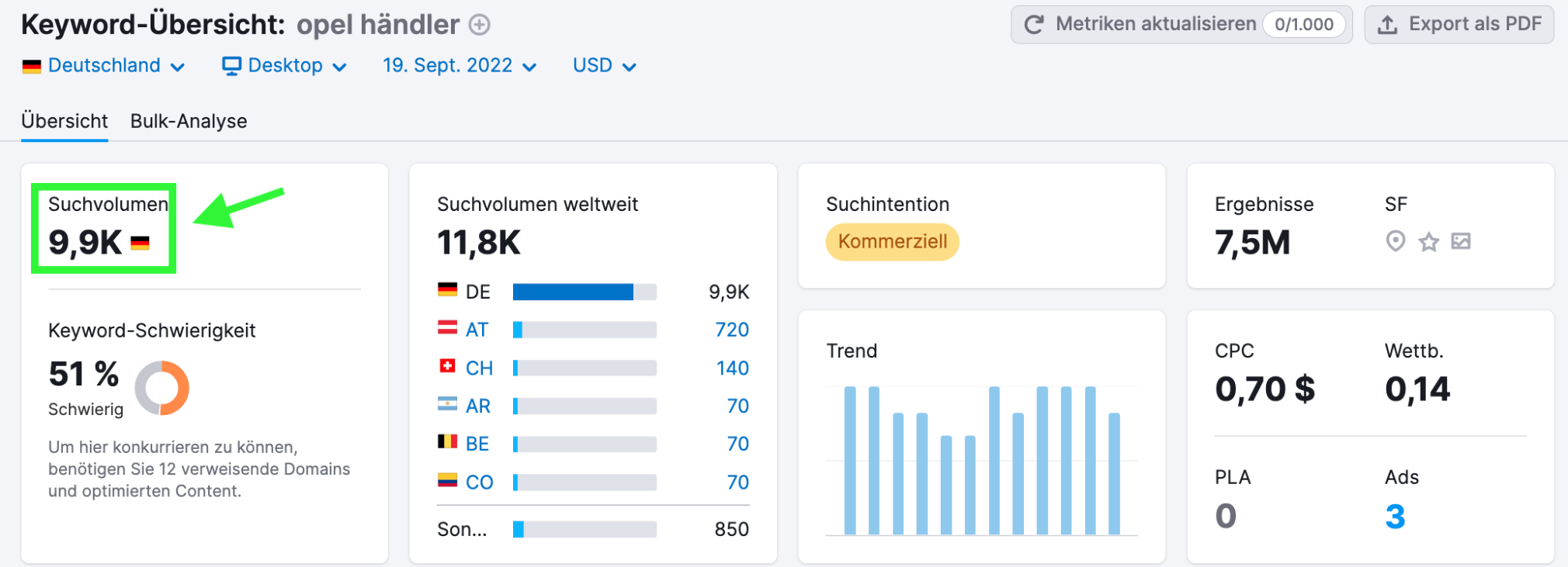The image size is (1568, 567).
Task: Click the plus icon next to opel händler
Action: [480, 26]
